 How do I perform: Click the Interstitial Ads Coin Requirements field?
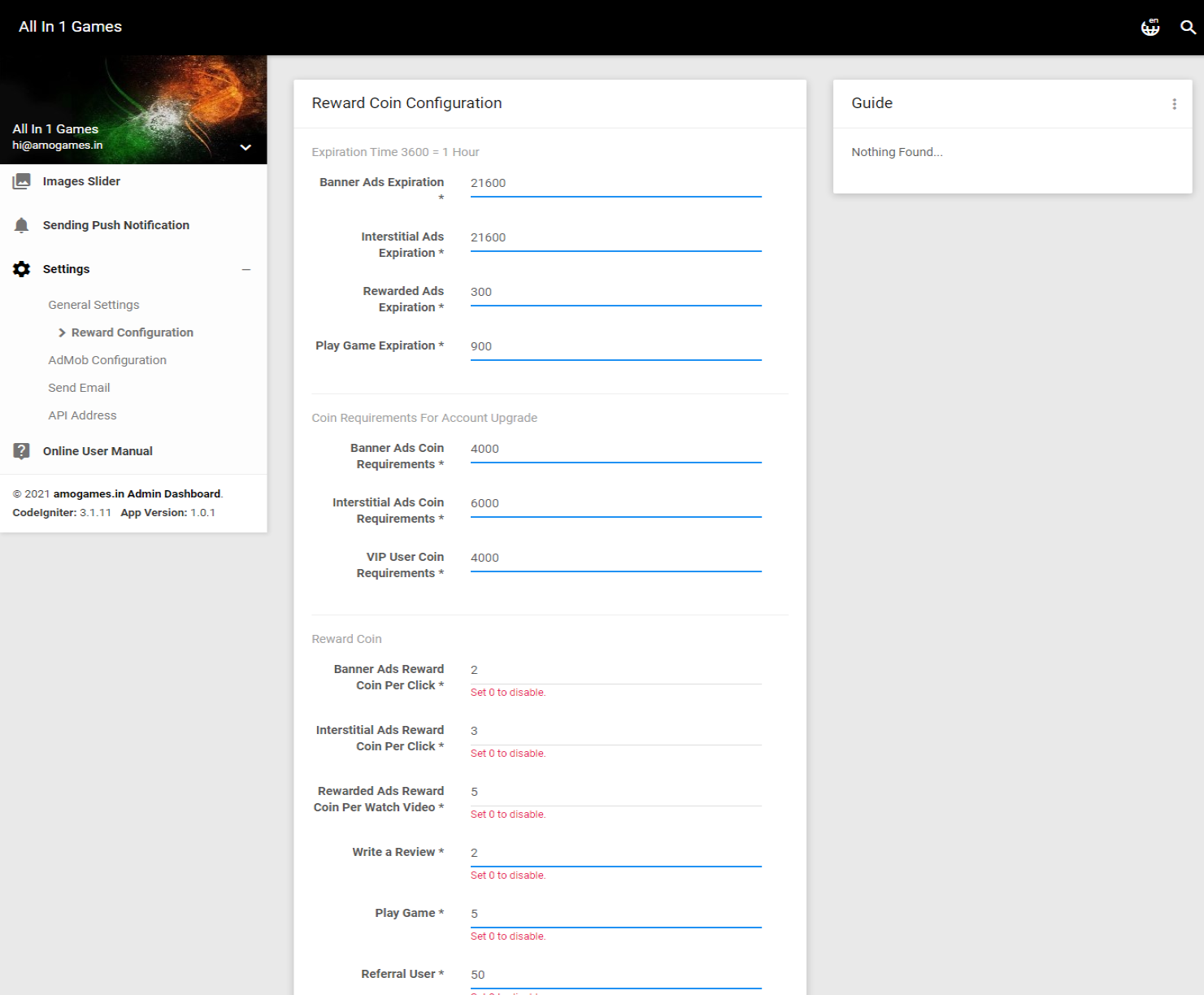(x=616, y=503)
